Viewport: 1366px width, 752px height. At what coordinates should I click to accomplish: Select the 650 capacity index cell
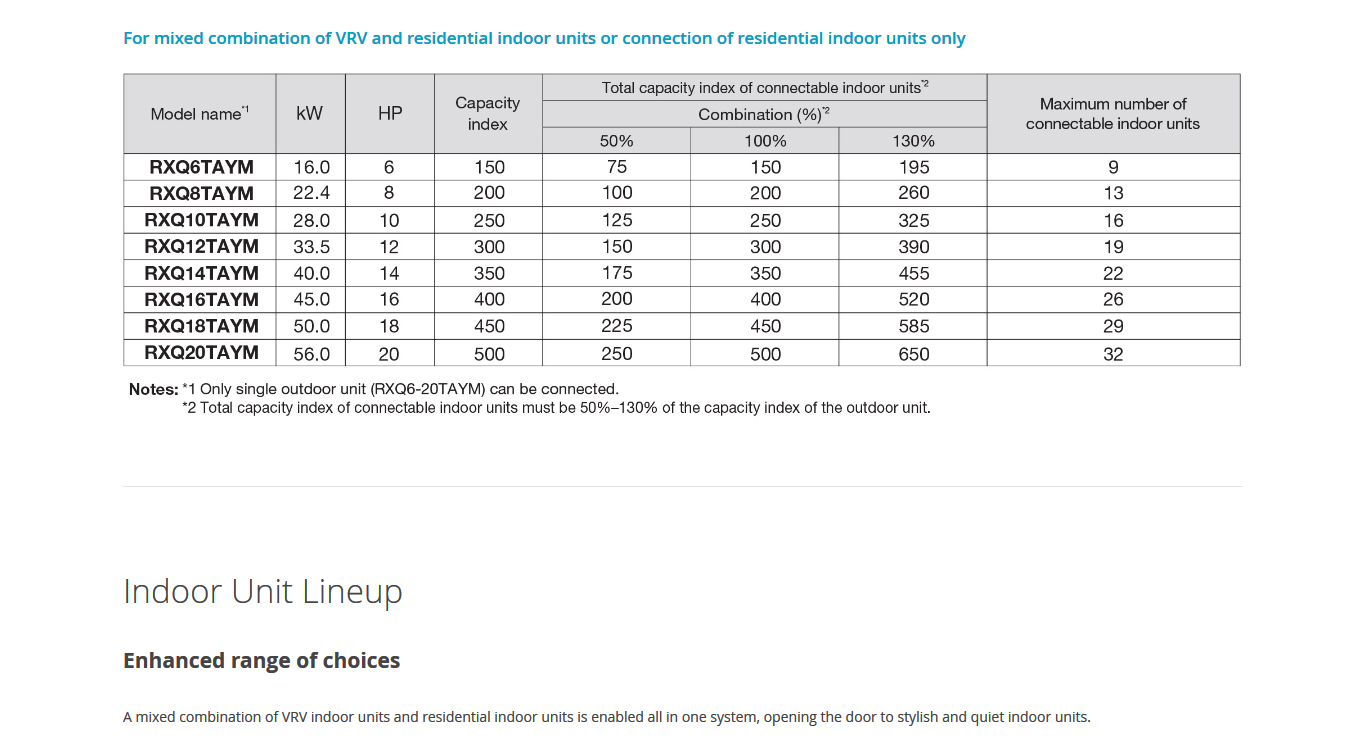tap(913, 354)
